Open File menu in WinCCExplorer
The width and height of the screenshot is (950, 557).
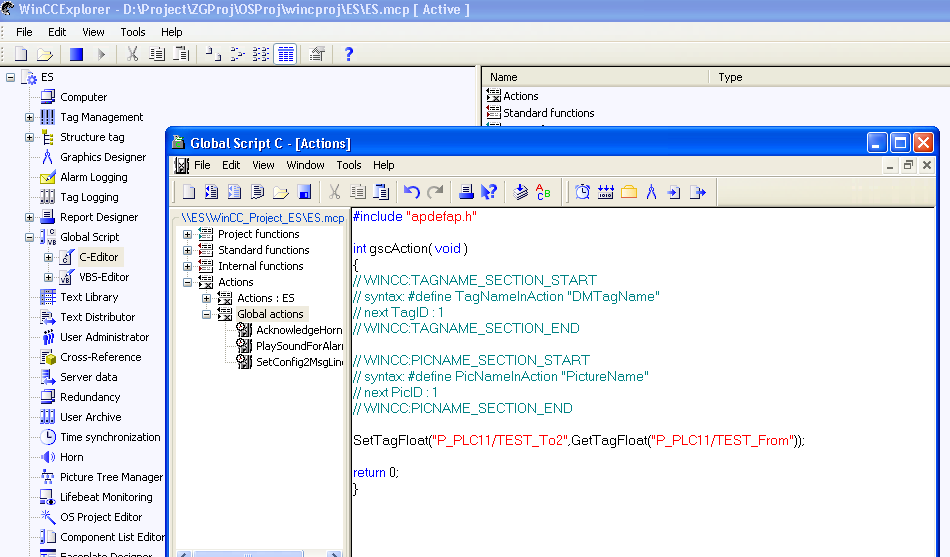coord(24,32)
